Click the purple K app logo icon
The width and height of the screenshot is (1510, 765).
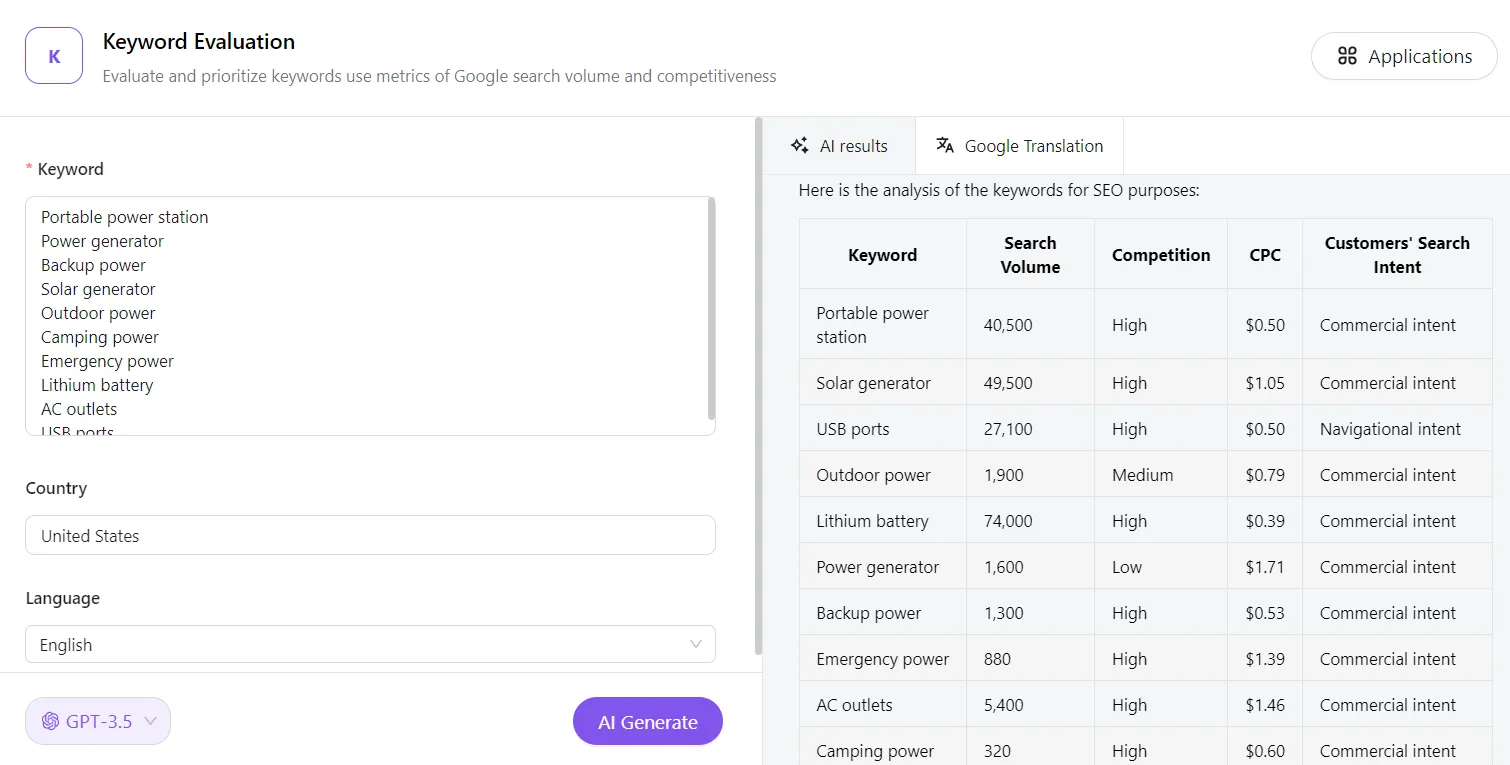54,56
